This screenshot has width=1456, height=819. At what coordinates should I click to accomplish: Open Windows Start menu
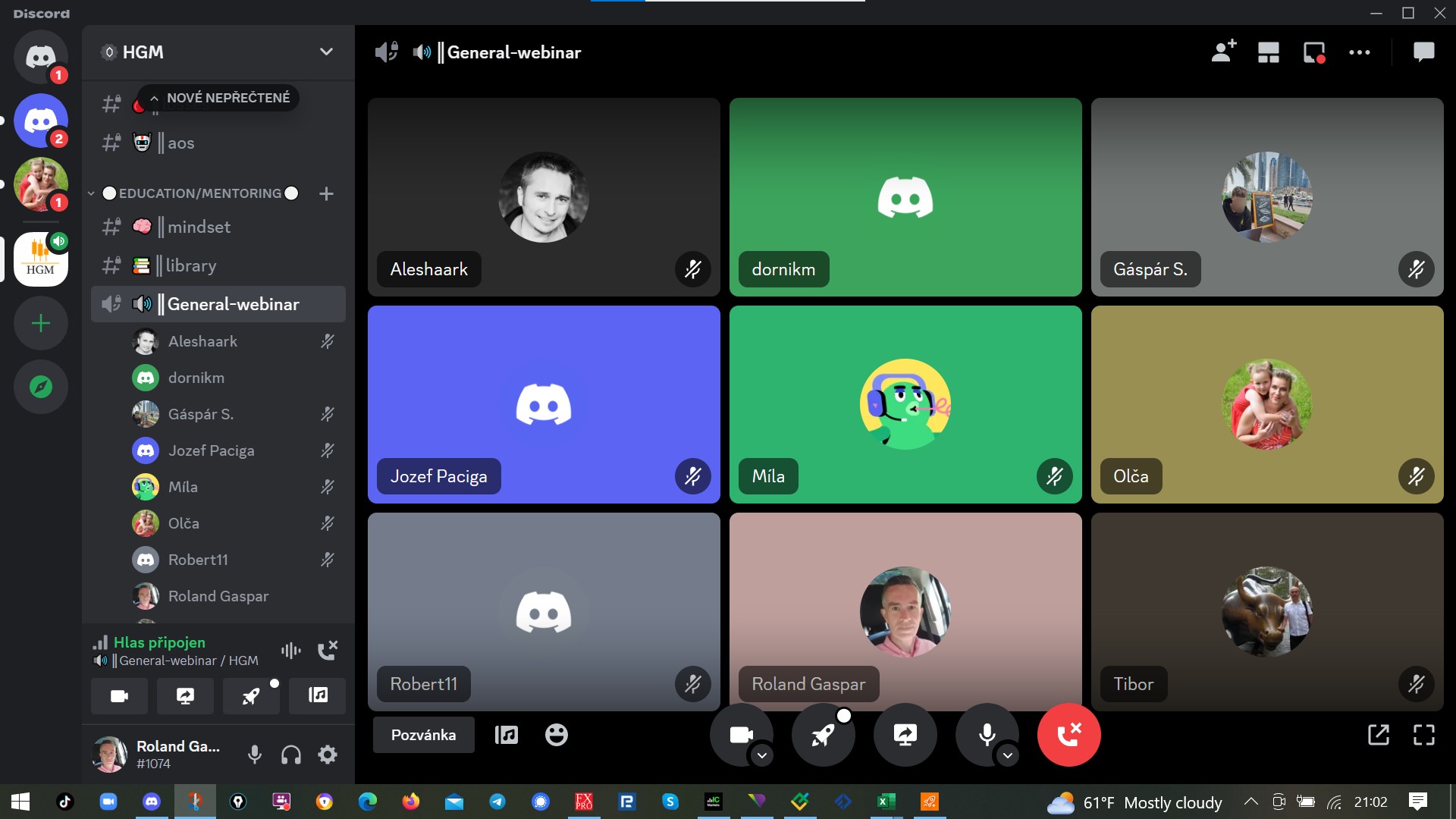click(x=20, y=802)
